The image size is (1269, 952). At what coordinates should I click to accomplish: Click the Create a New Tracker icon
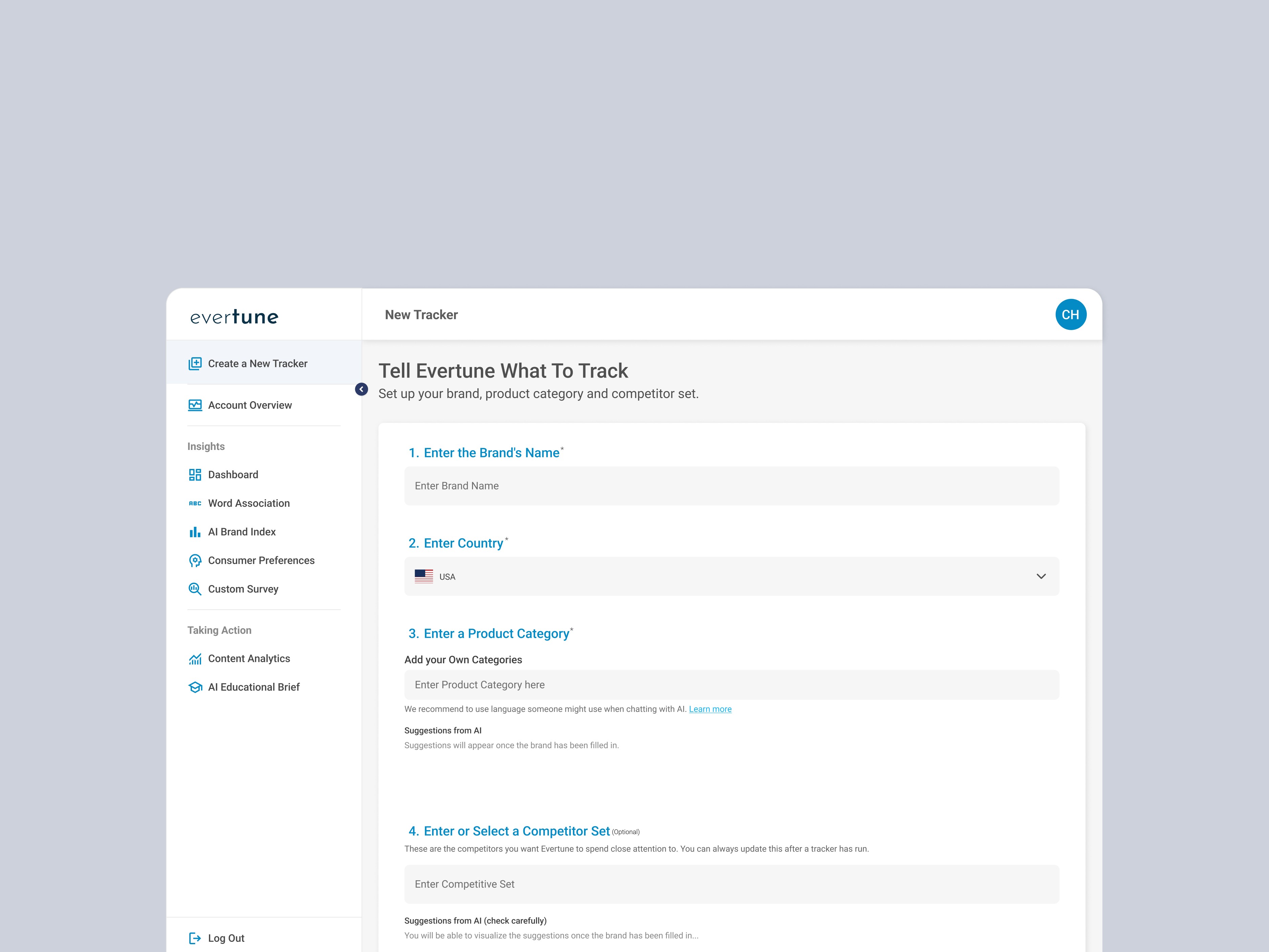[195, 364]
